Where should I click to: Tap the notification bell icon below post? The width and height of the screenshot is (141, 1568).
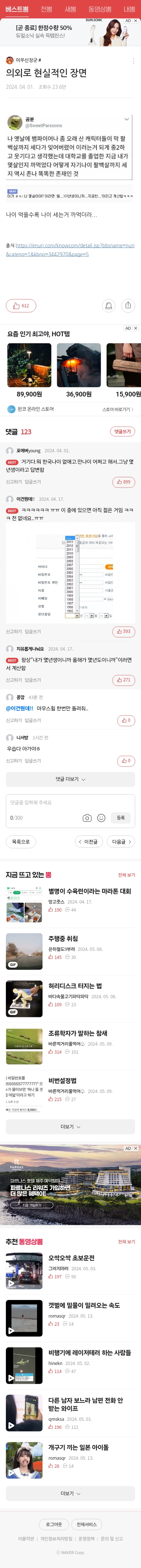pyautogui.click(x=108, y=305)
